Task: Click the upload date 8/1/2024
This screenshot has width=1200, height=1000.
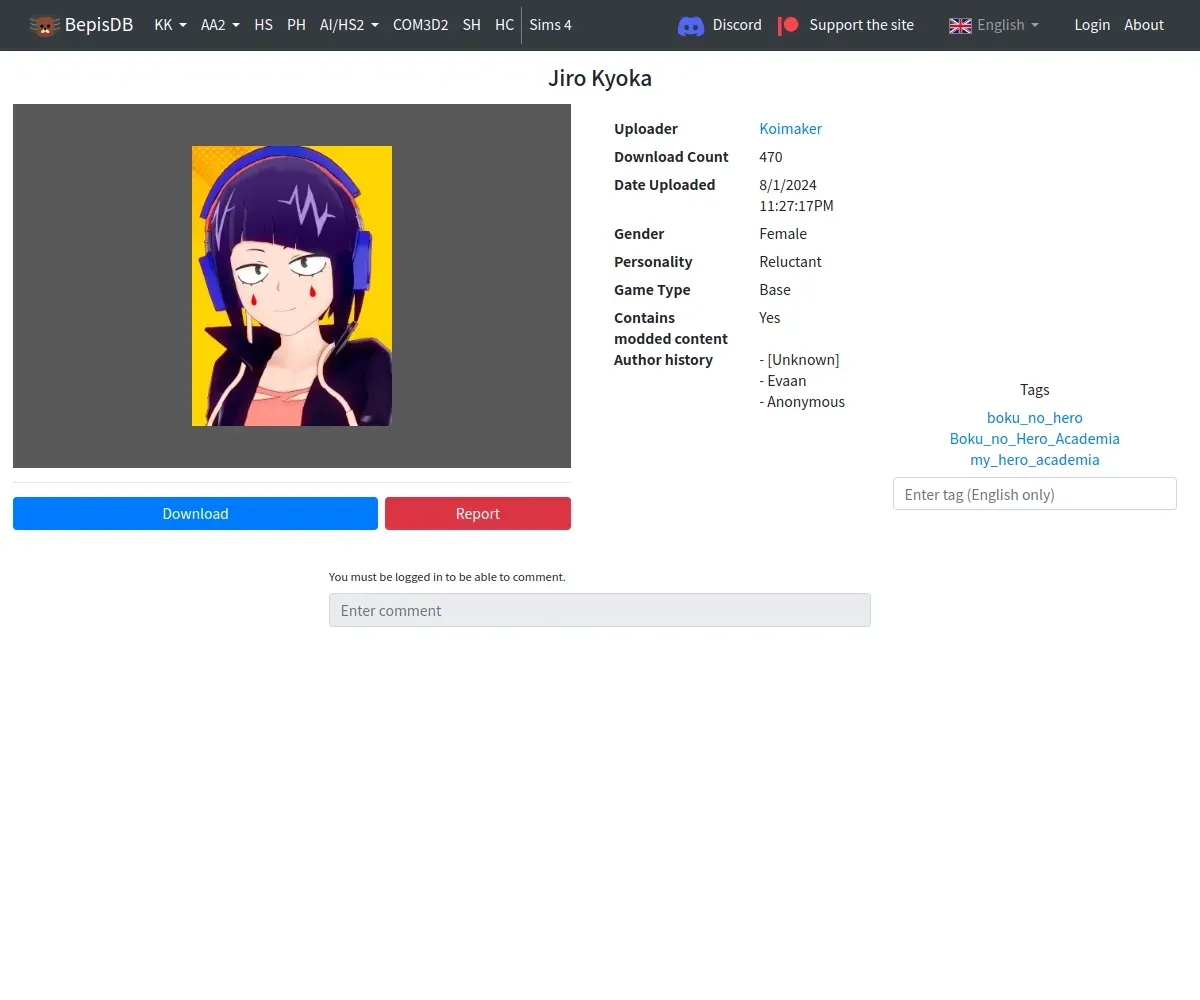Action: point(788,185)
